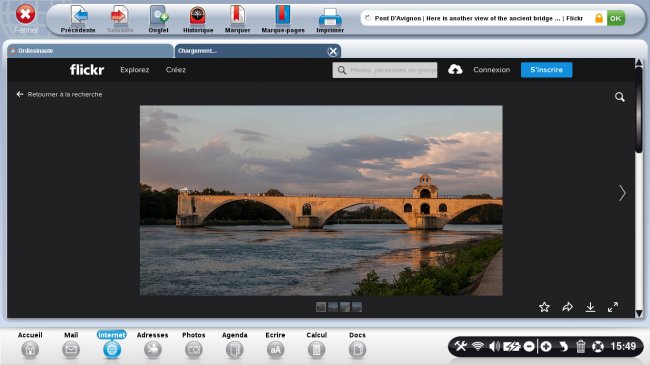Select the third photostream thumbnail
Screen dimensions: 650x365
click(x=345, y=307)
